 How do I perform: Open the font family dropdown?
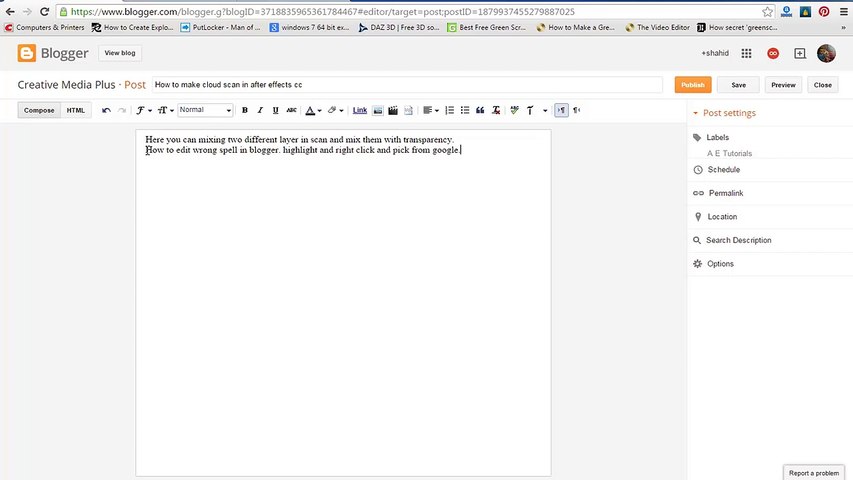144,110
